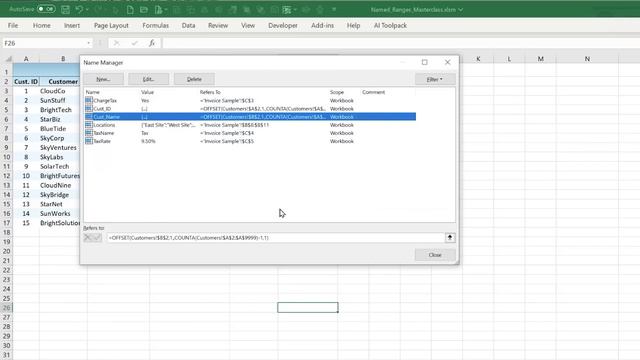This screenshot has width=640, height=360.
Task: Click the Close button in Name Manager
Action: click(x=435, y=255)
